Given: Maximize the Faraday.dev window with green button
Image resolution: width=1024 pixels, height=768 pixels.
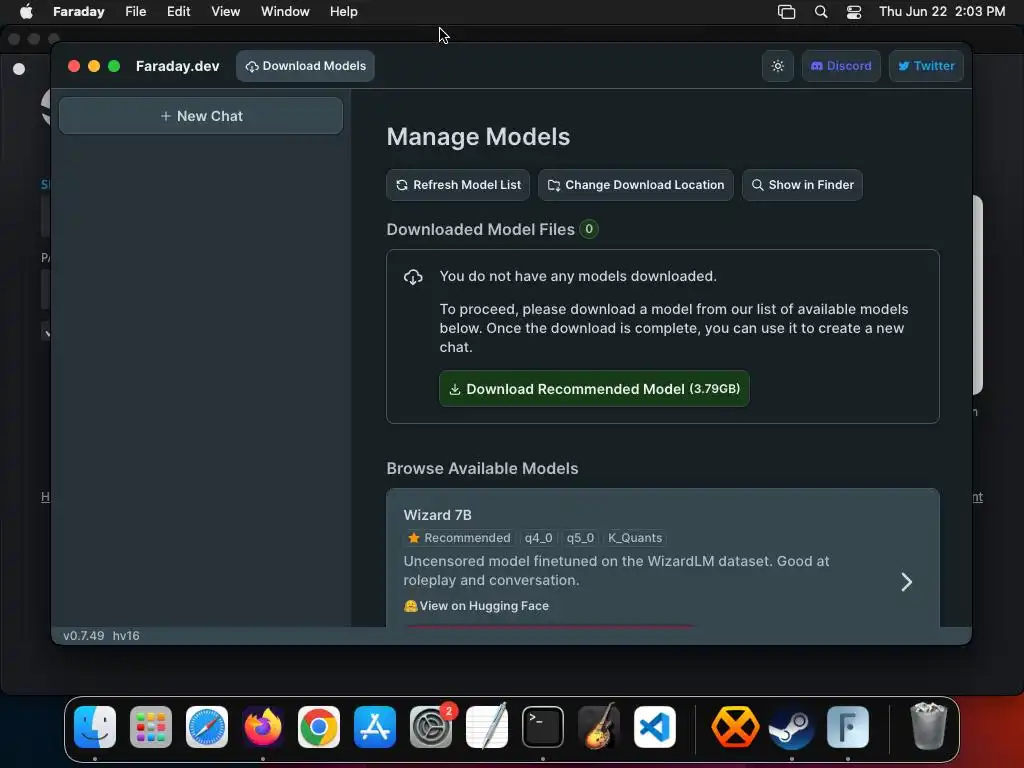Looking at the screenshot, I should click(114, 66).
